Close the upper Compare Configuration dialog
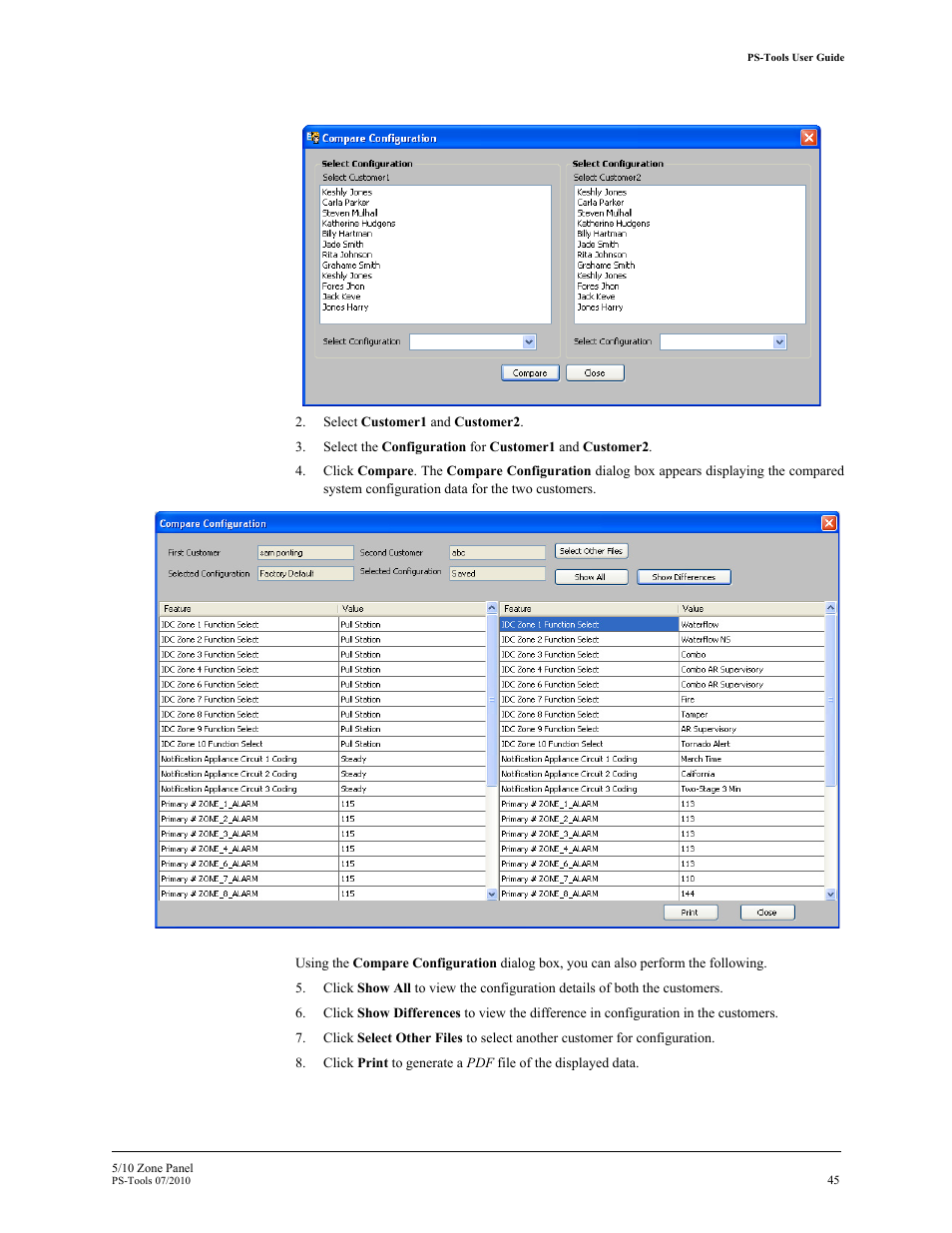Screen dimensions: 952x1233 (x=808, y=138)
